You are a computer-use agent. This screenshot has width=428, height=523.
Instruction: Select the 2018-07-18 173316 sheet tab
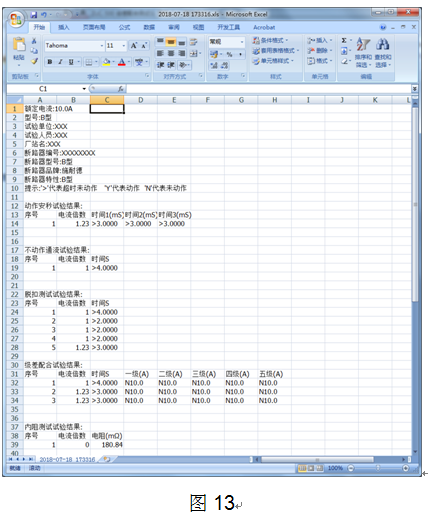click(x=67, y=460)
